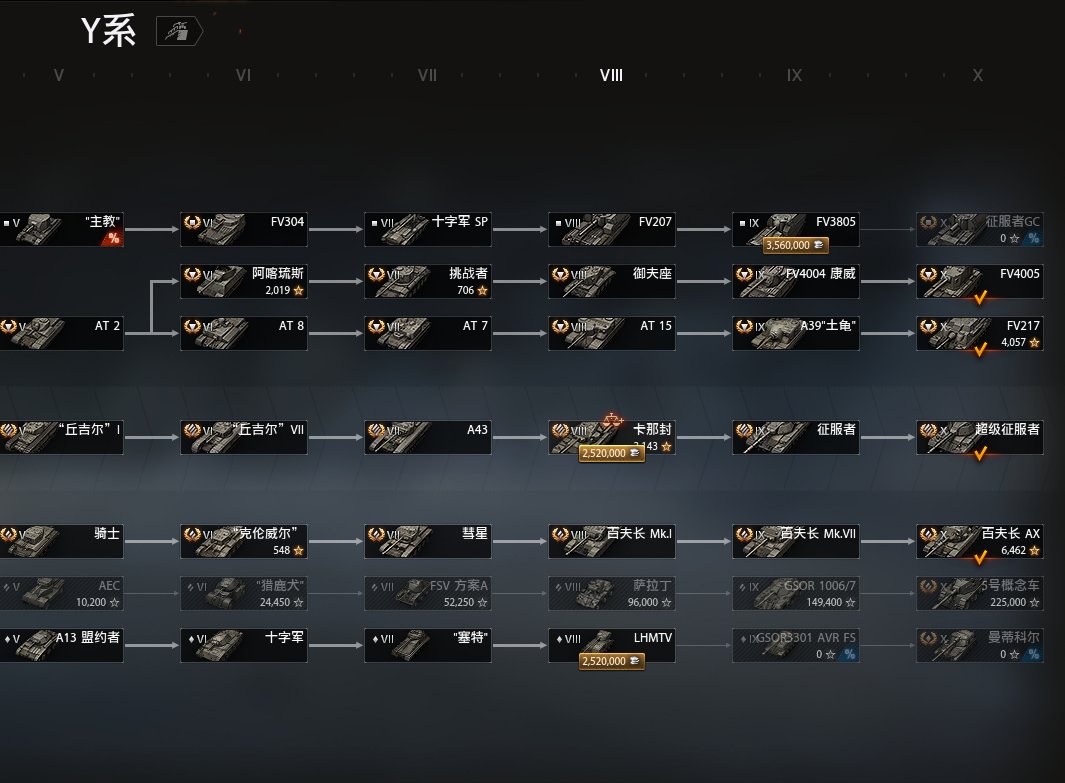Open the AT 15 tank node

click(612, 333)
